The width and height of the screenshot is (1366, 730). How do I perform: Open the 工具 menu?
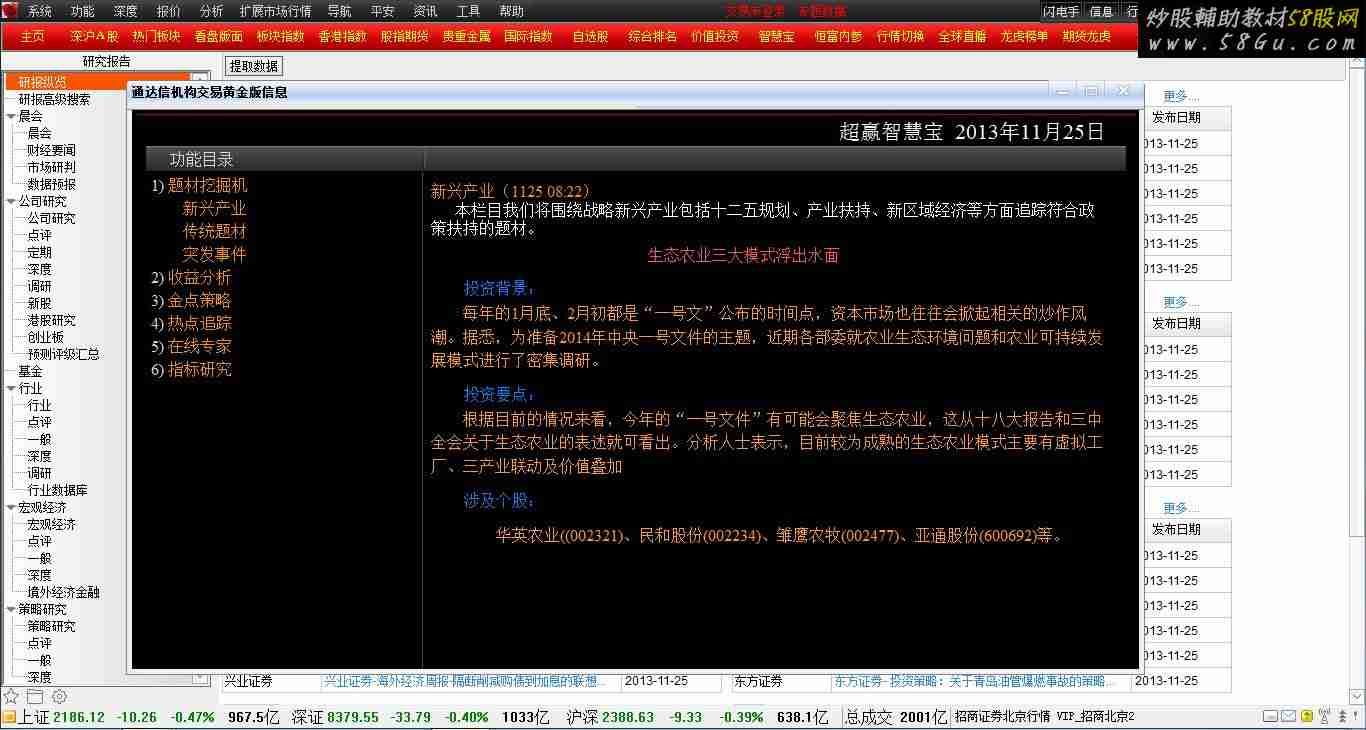468,12
